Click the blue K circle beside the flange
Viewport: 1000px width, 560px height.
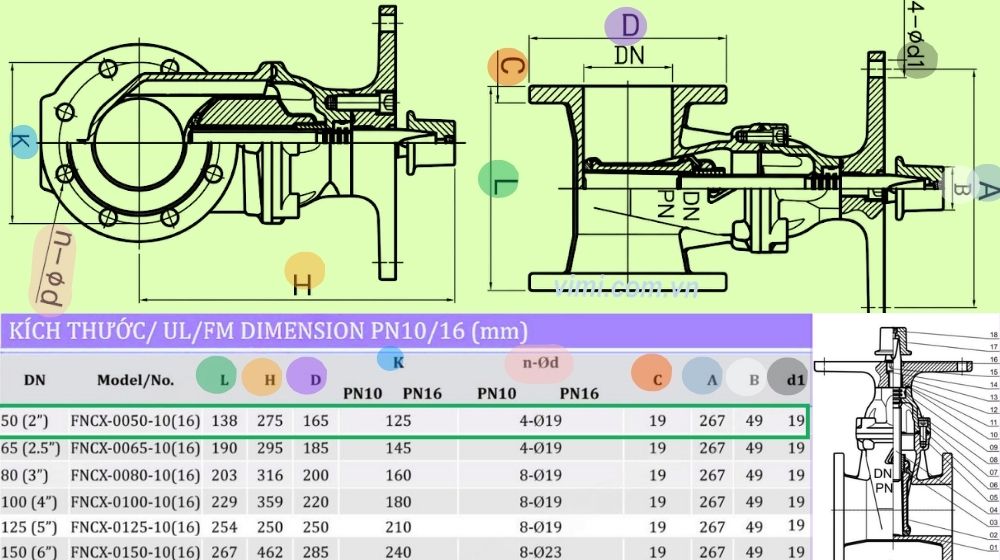pyautogui.click(x=22, y=141)
